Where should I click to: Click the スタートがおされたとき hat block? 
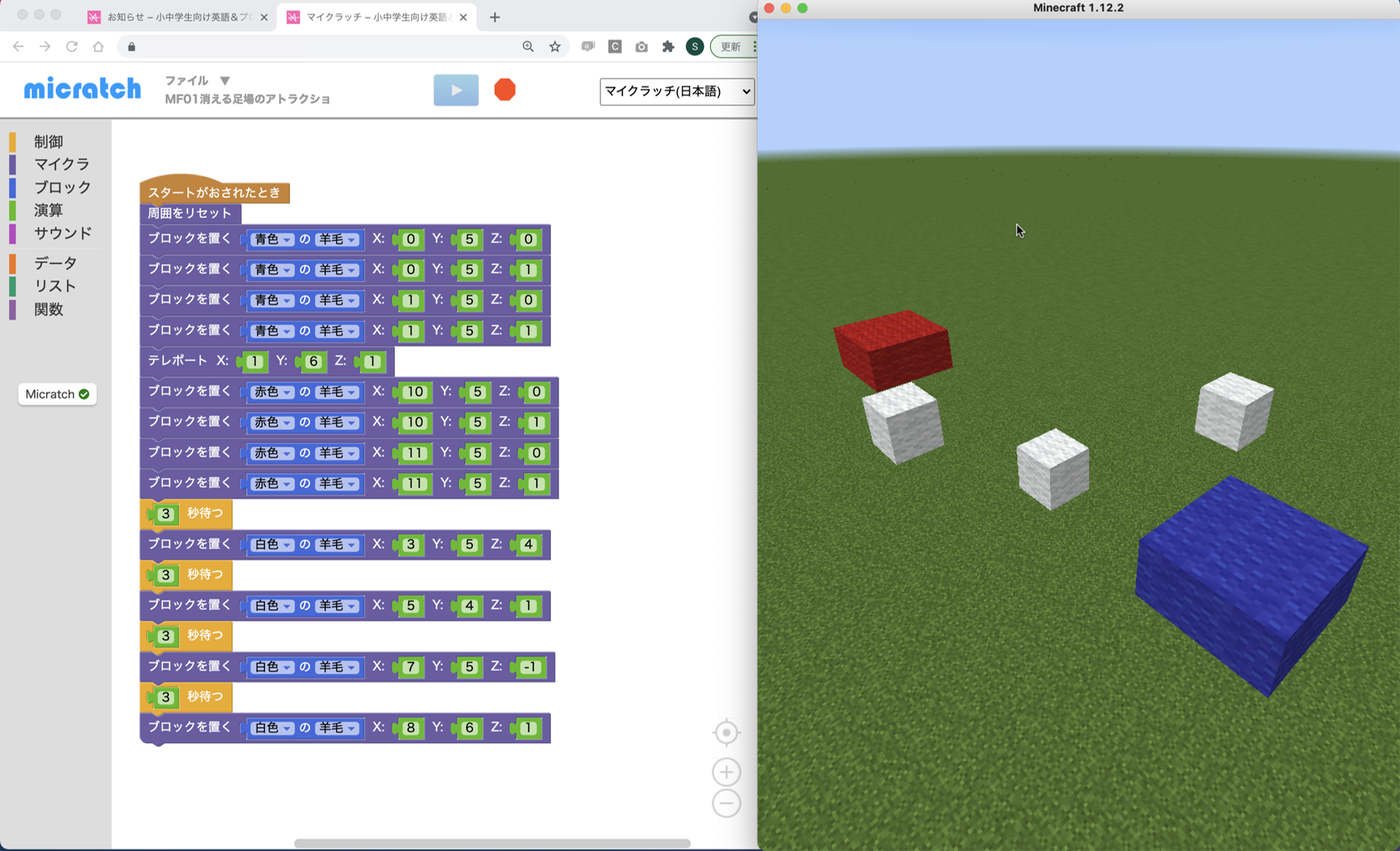pyautogui.click(x=215, y=192)
